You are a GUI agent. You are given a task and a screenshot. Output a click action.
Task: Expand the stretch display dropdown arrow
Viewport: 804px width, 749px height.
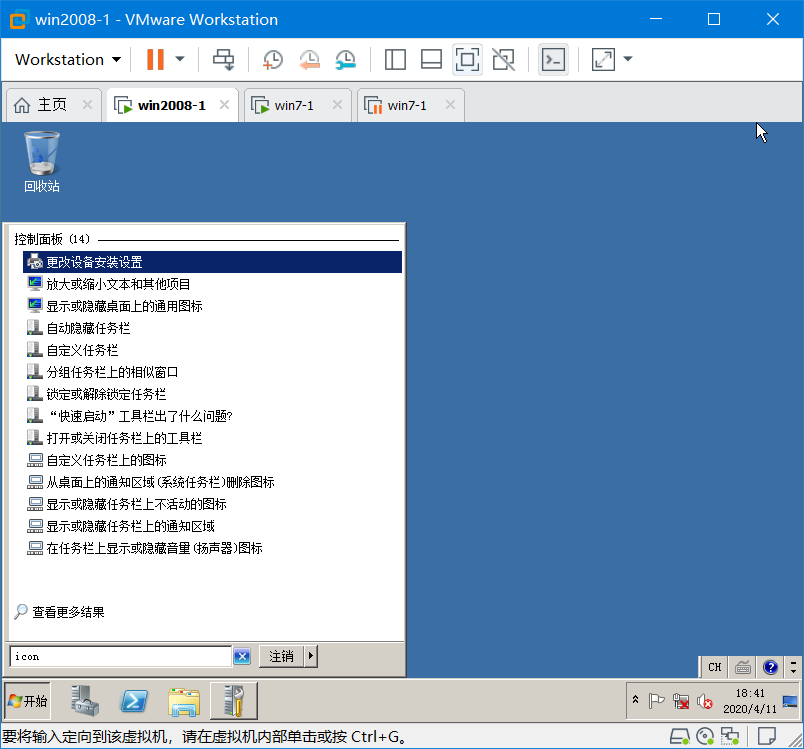click(628, 59)
